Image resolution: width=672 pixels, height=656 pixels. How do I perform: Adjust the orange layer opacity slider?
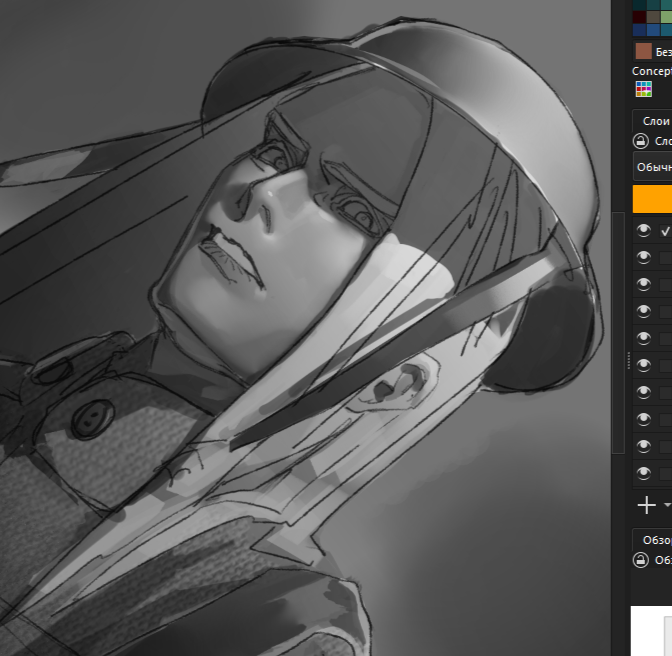(652, 199)
